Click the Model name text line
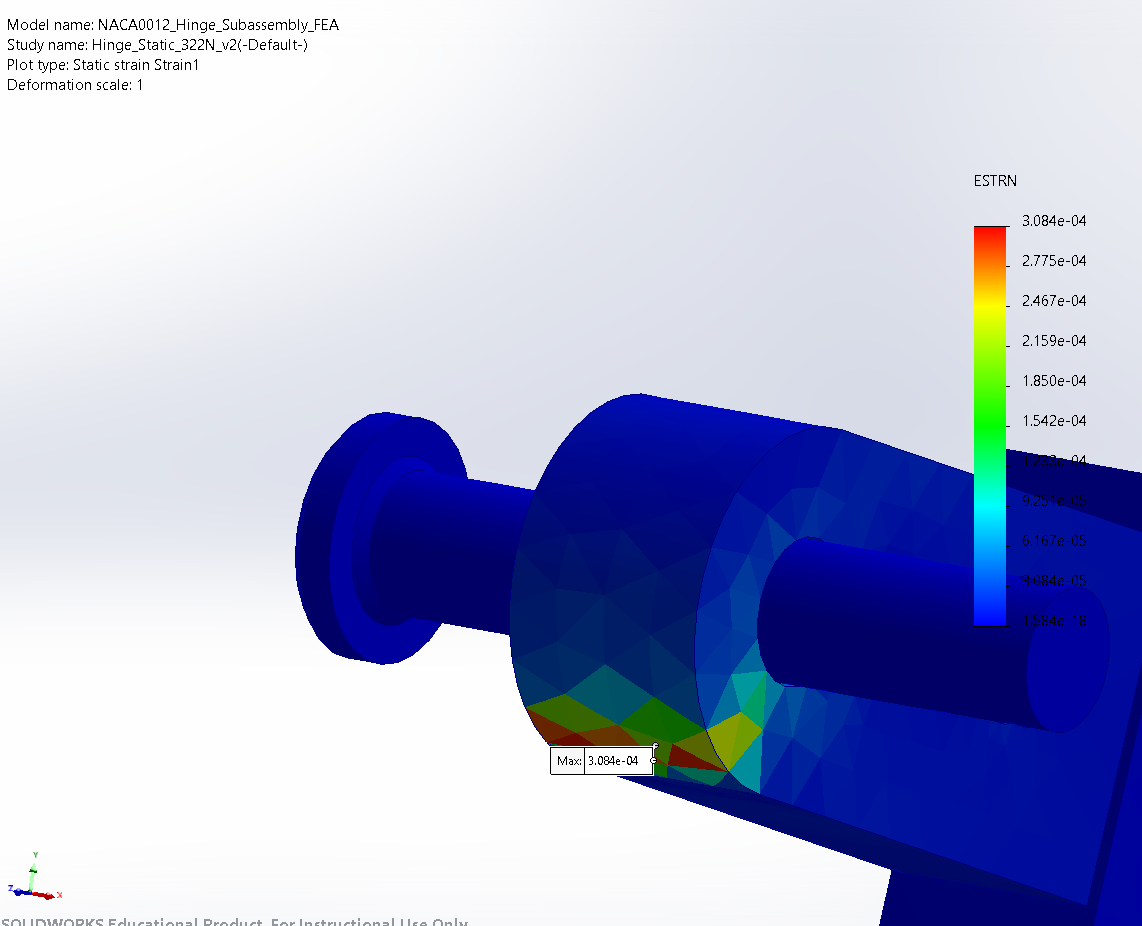The width and height of the screenshot is (1142, 926). click(x=173, y=25)
